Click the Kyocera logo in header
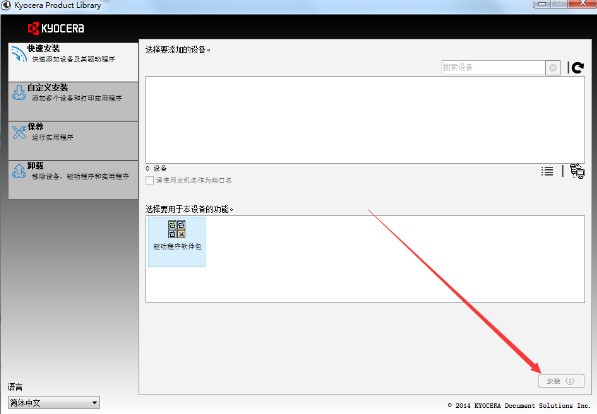The height and width of the screenshot is (414, 597). [56, 28]
